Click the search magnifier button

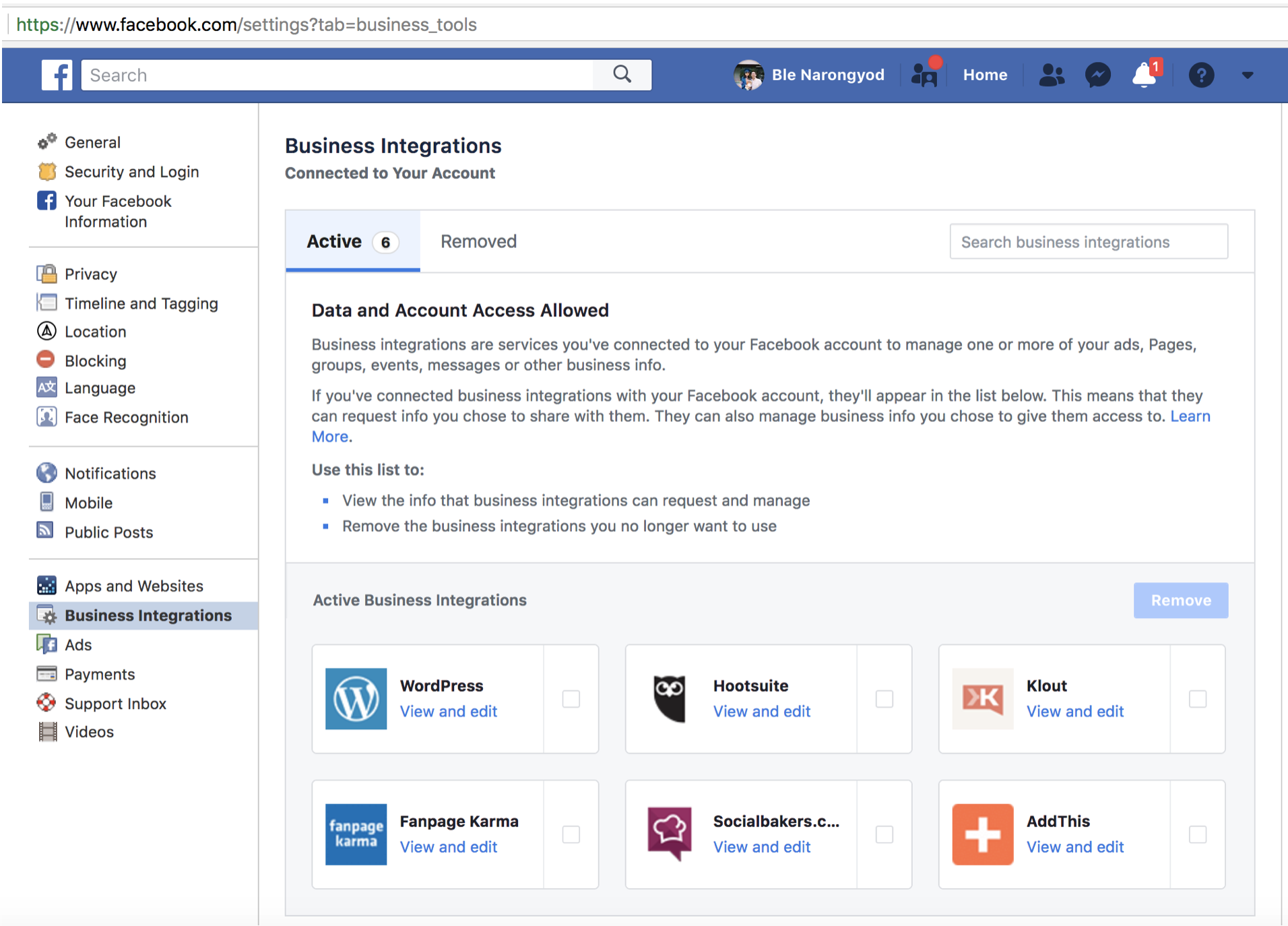(x=622, y=75)
